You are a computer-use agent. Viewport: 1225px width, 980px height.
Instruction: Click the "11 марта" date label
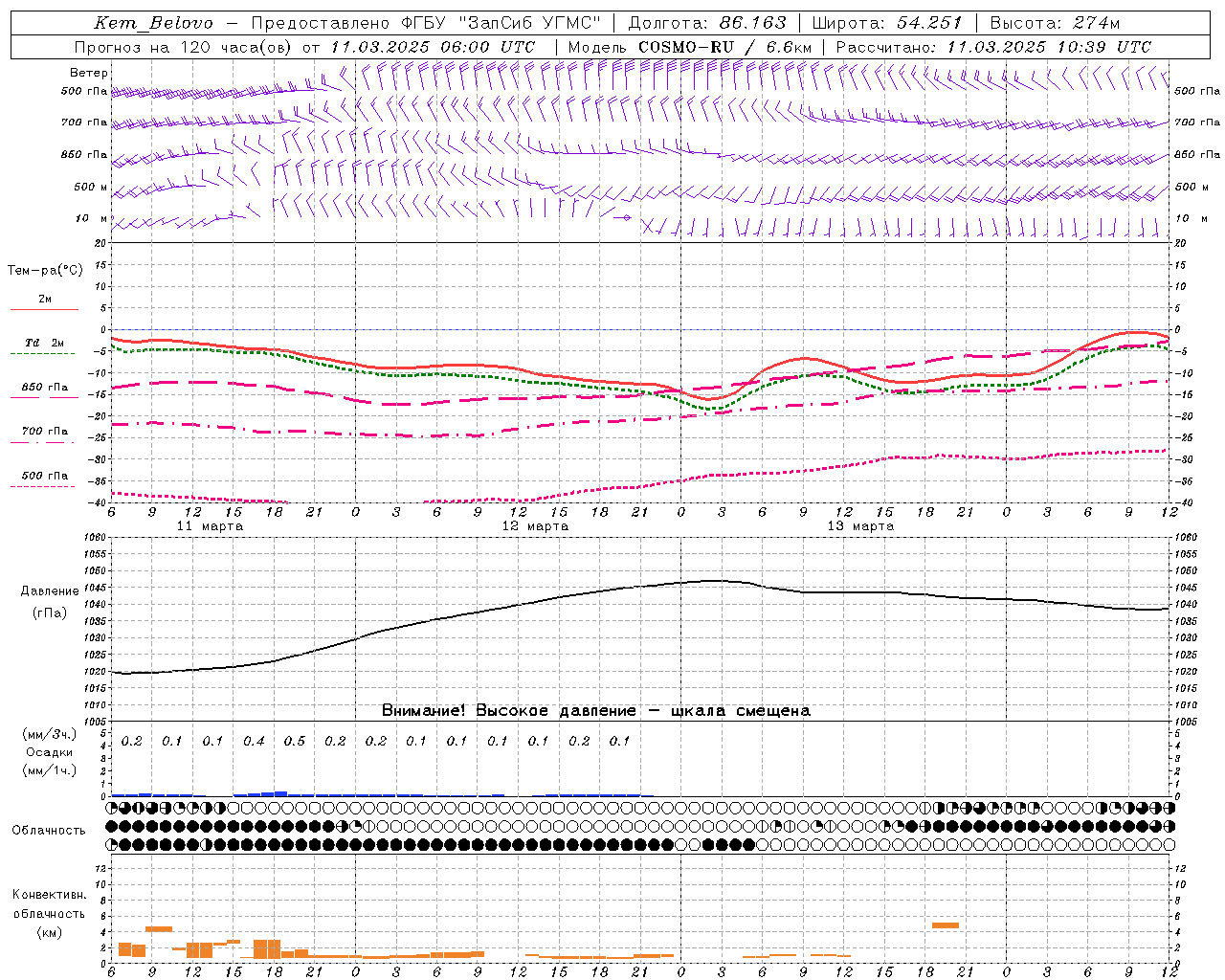tap(210, 526)
